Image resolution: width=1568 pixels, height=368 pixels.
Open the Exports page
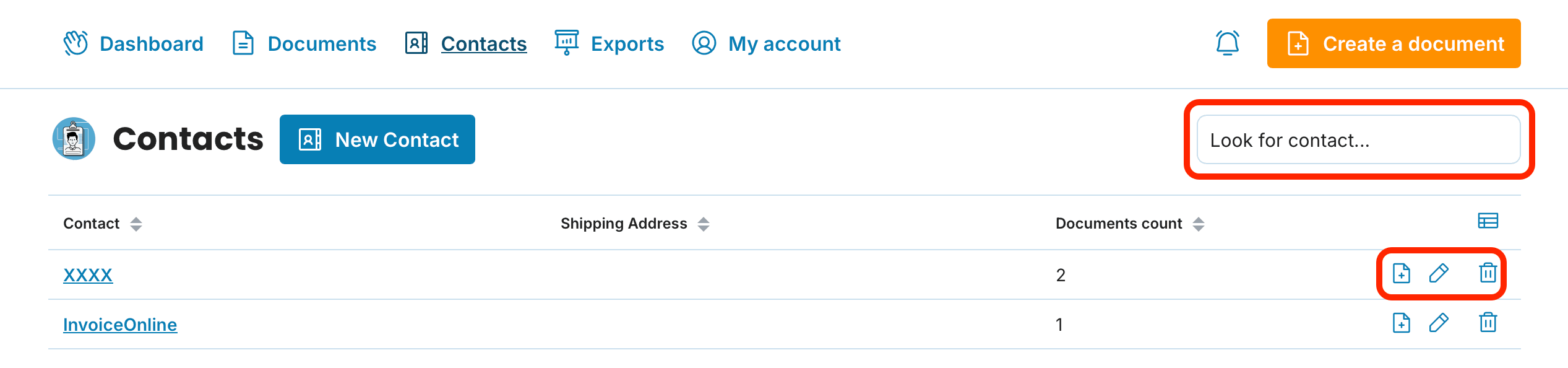point(609,43)
